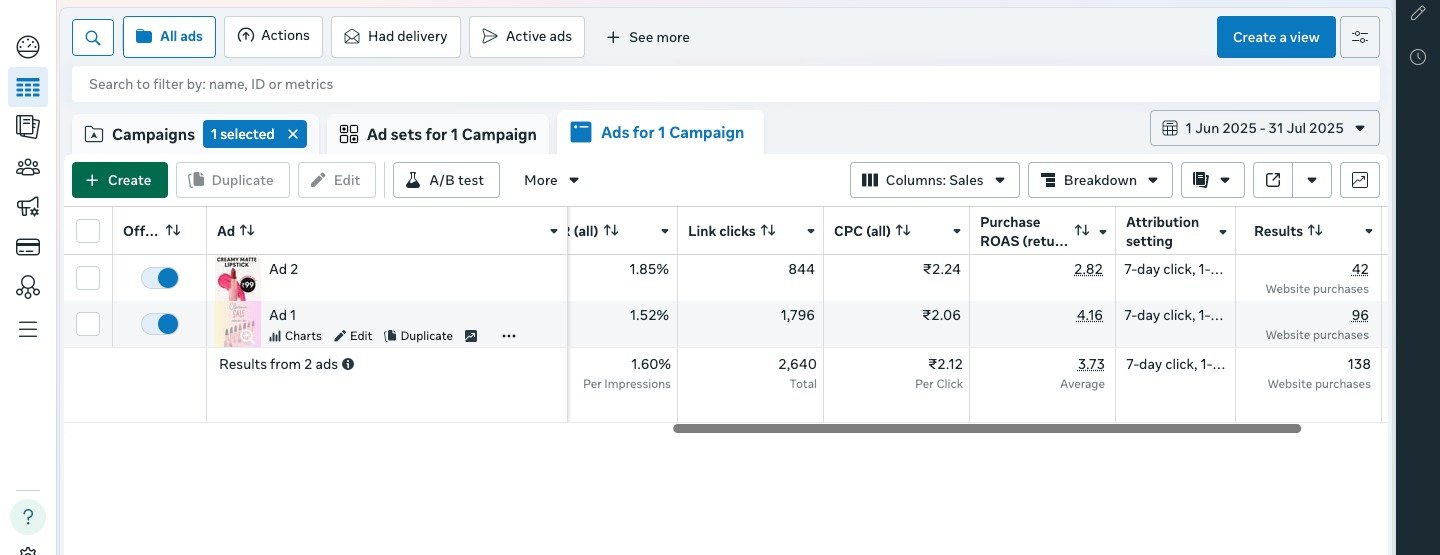Open the Audiences people icon in sidebar
This screenshot has width=1440, height=555.
click(28, 167)
